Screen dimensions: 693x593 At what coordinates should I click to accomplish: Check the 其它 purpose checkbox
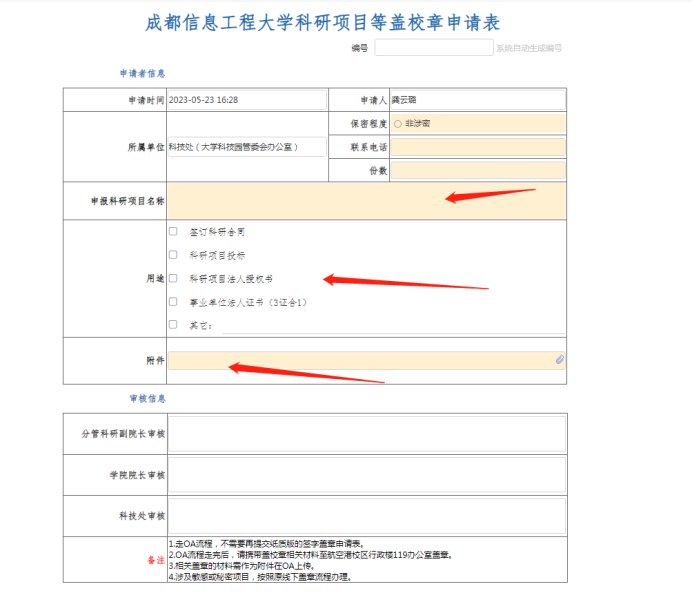[x=173, y=324]
